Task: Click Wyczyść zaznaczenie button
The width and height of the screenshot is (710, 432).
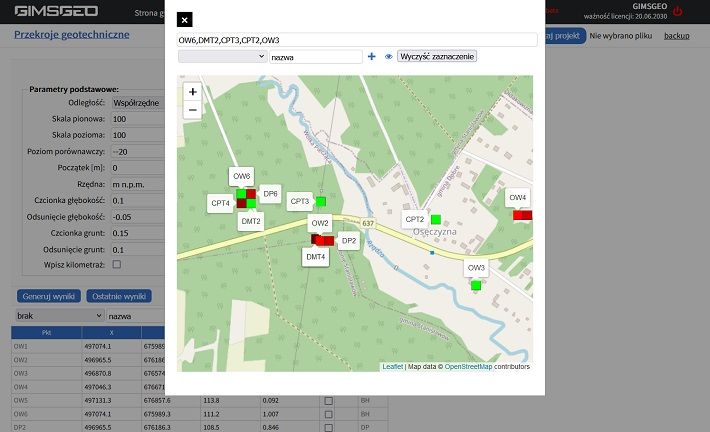Action: click(437, 57)
